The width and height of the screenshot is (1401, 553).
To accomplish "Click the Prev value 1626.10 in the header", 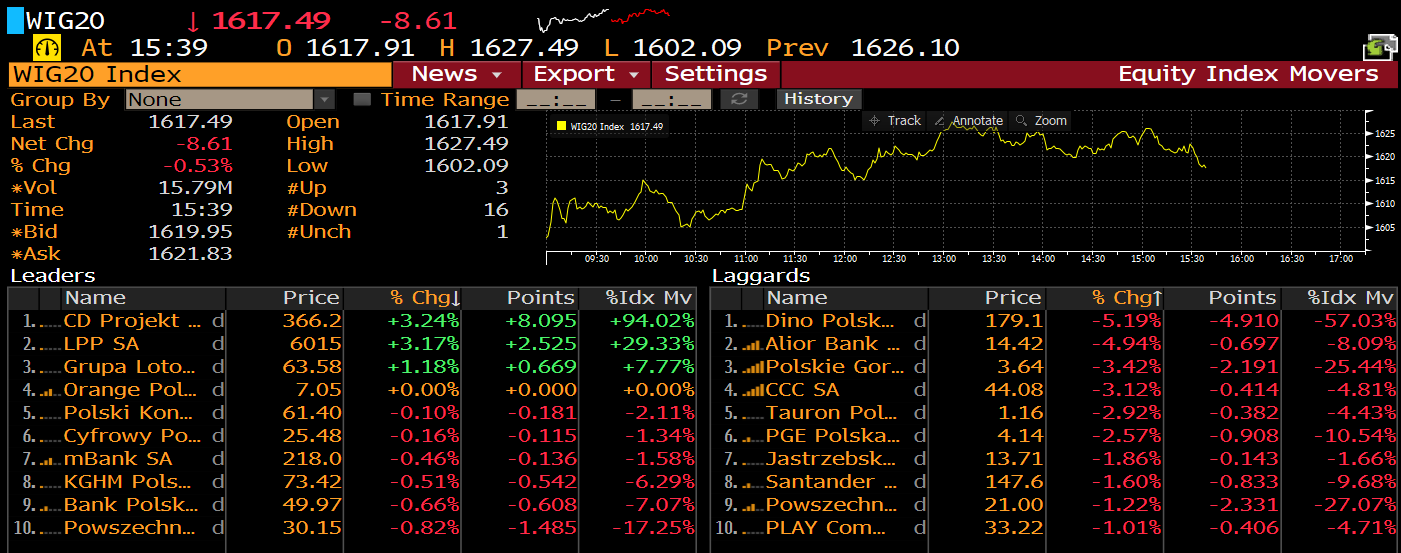I will point(905,48).
